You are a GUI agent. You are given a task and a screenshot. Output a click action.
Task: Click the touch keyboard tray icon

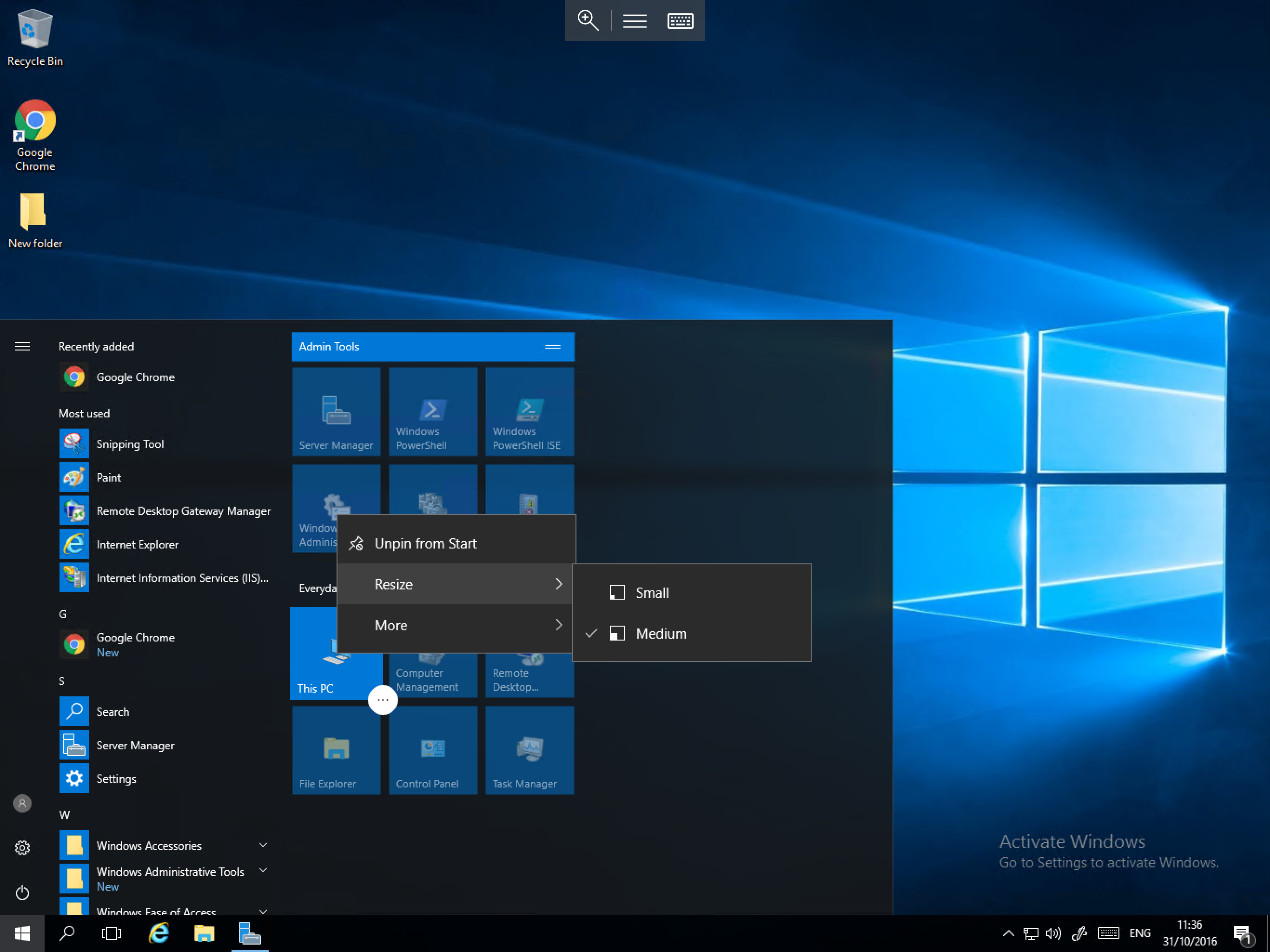(x=1108, y=933)
